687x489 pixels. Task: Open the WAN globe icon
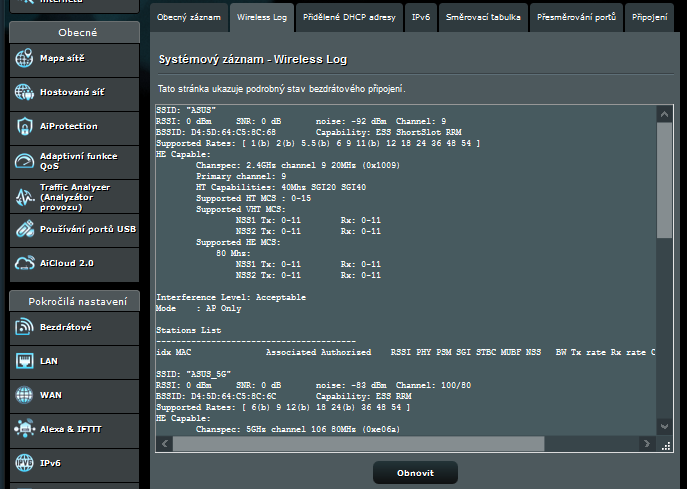click(24, 395)
